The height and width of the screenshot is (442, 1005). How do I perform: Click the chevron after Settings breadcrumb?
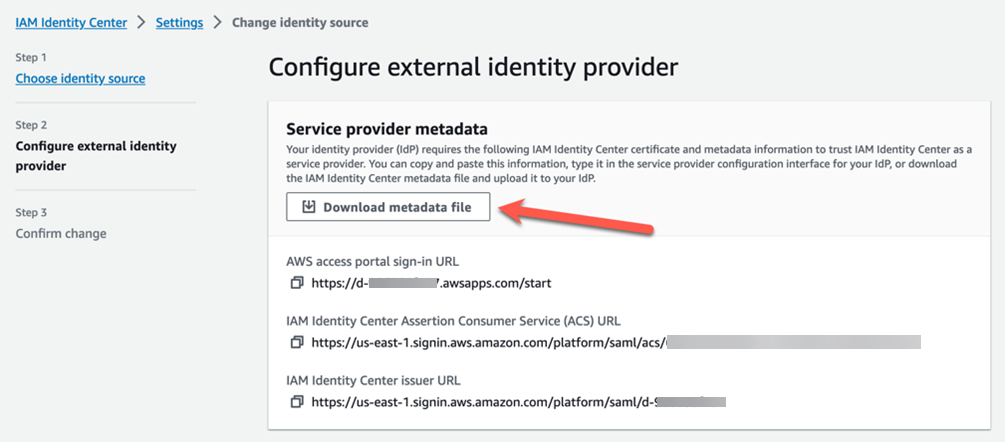click(217, 22)
